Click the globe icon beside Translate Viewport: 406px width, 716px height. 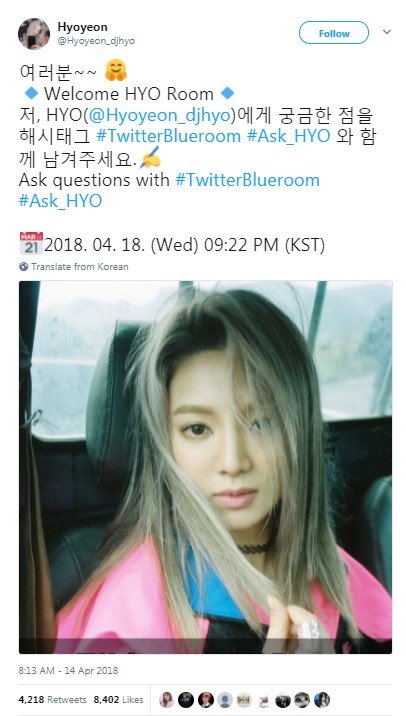pyautogui.click(x=24, y=267)
